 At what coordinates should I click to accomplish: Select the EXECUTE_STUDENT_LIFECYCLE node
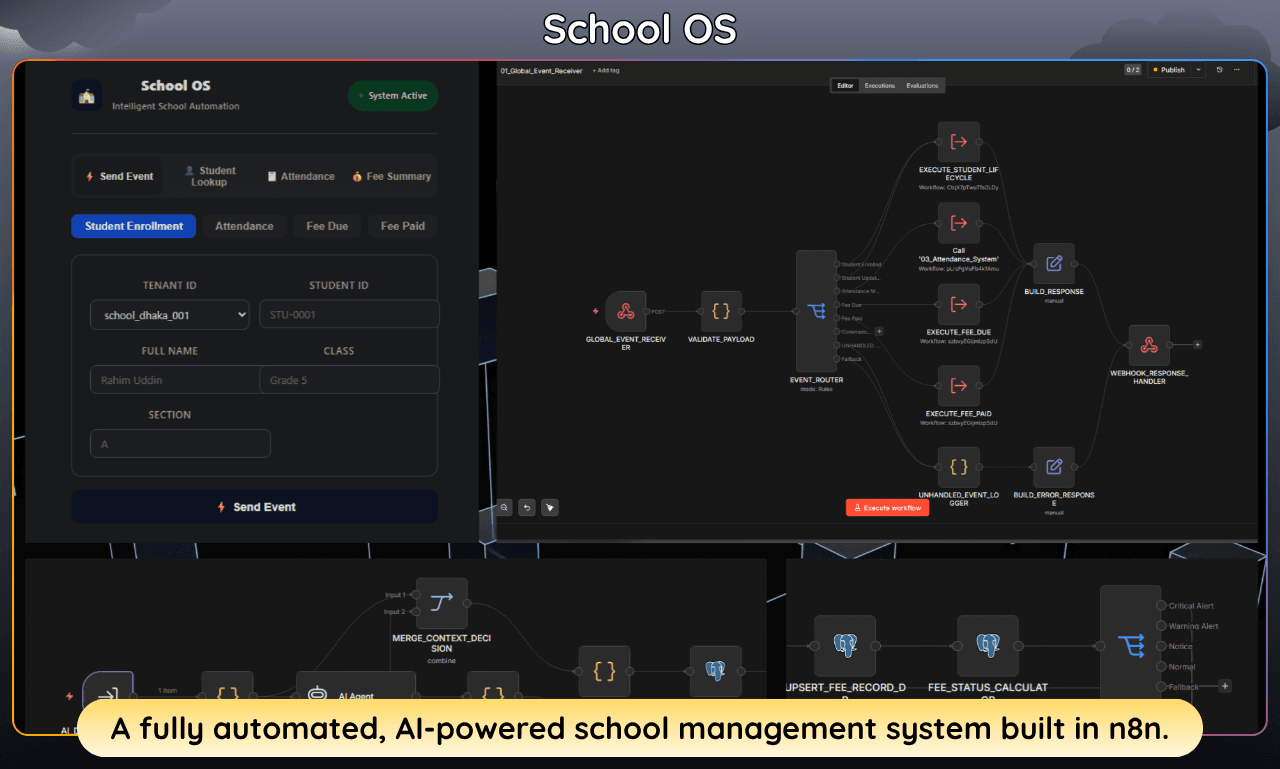coord(959,142)
